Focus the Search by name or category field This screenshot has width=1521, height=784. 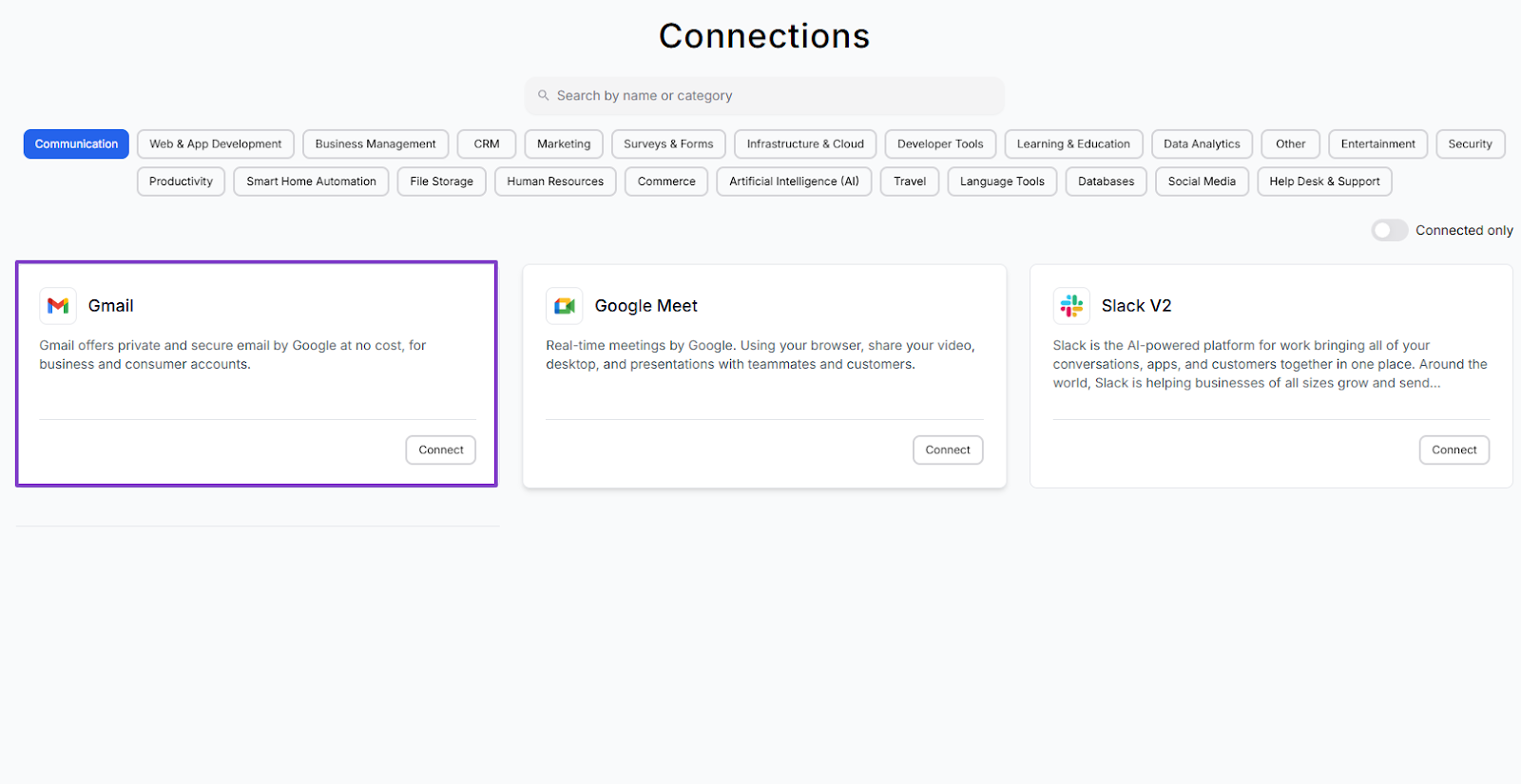pyautogui.click(x=764, y=96)
